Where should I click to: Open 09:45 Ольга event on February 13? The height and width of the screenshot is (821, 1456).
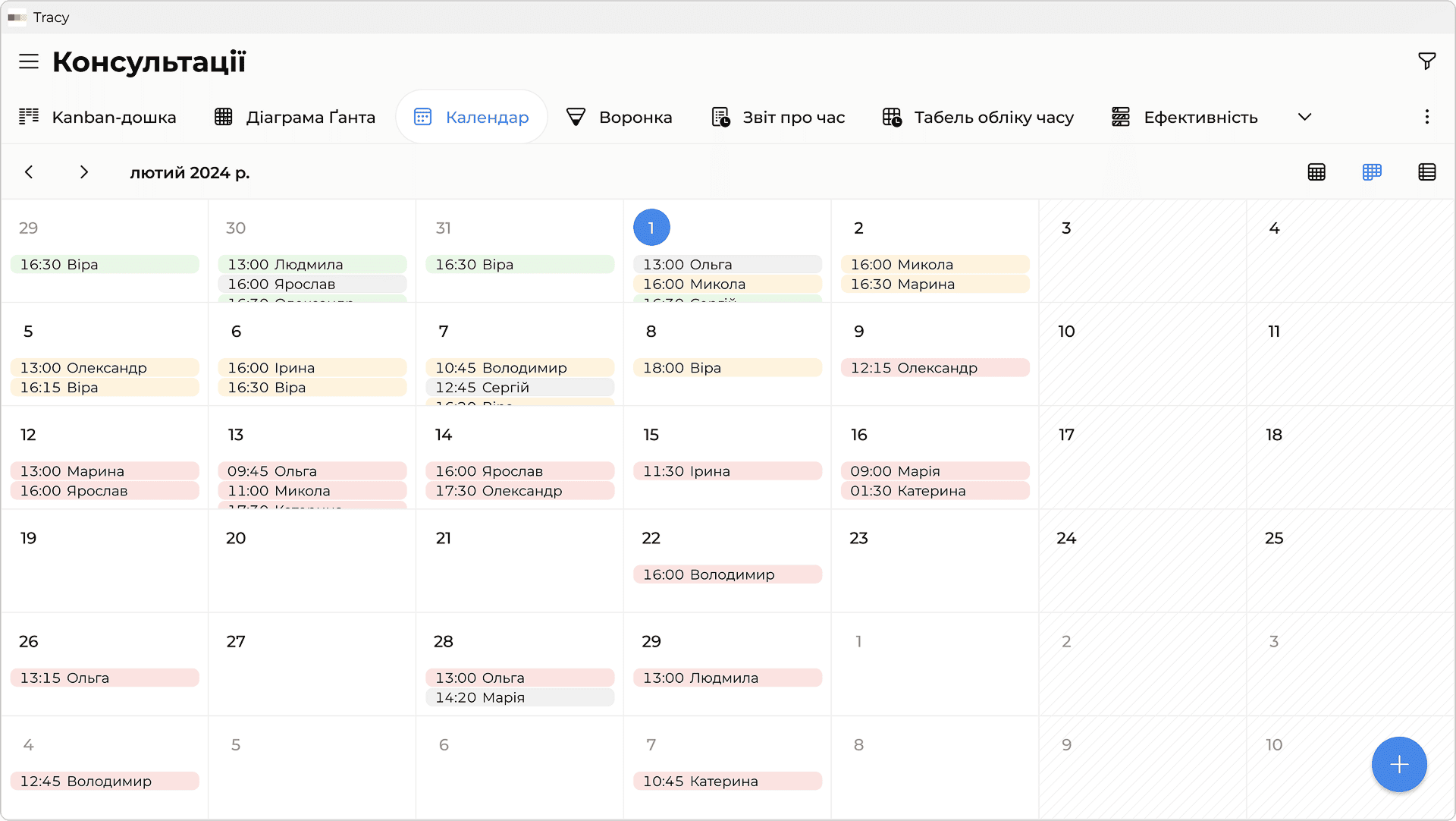(x=312, y=470)
